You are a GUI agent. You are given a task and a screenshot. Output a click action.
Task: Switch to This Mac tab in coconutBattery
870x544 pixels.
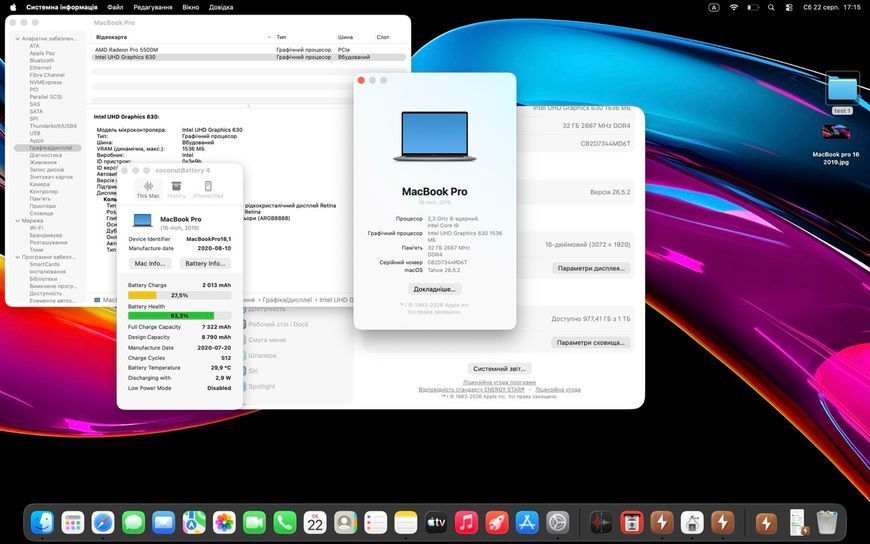[148, 189]
